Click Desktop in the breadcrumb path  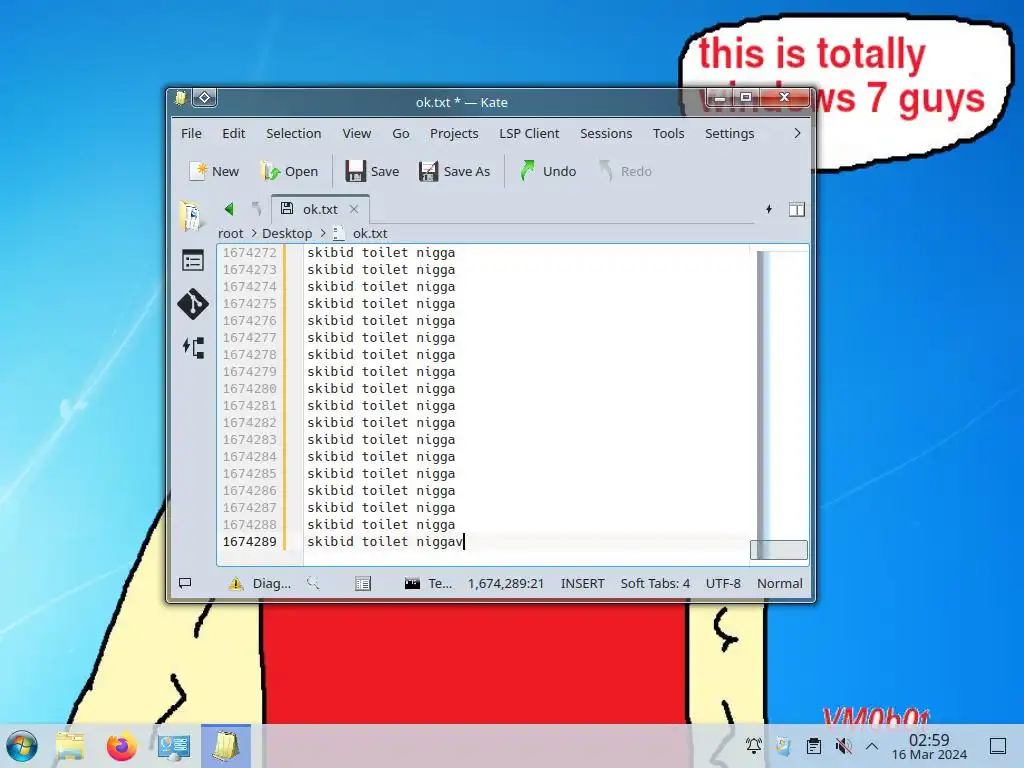click(x=287, y=233)
